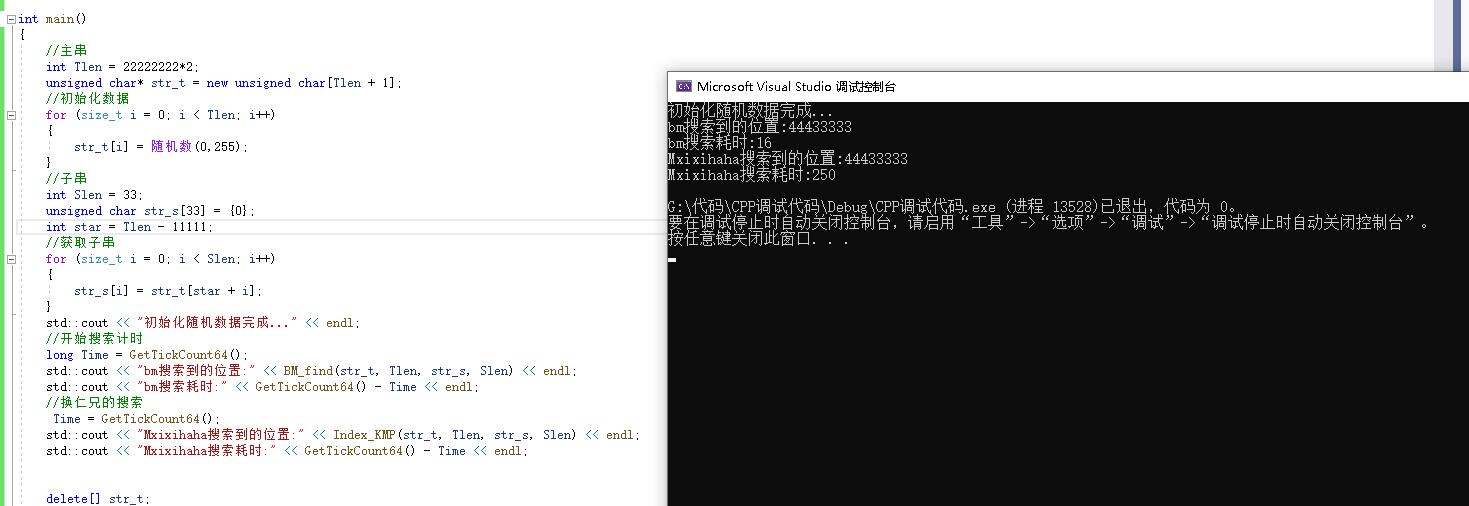Collapse the int main() function block
The width and height of the screenshot is (1469, 506).
pyautogui.click(x=11, y=19)
